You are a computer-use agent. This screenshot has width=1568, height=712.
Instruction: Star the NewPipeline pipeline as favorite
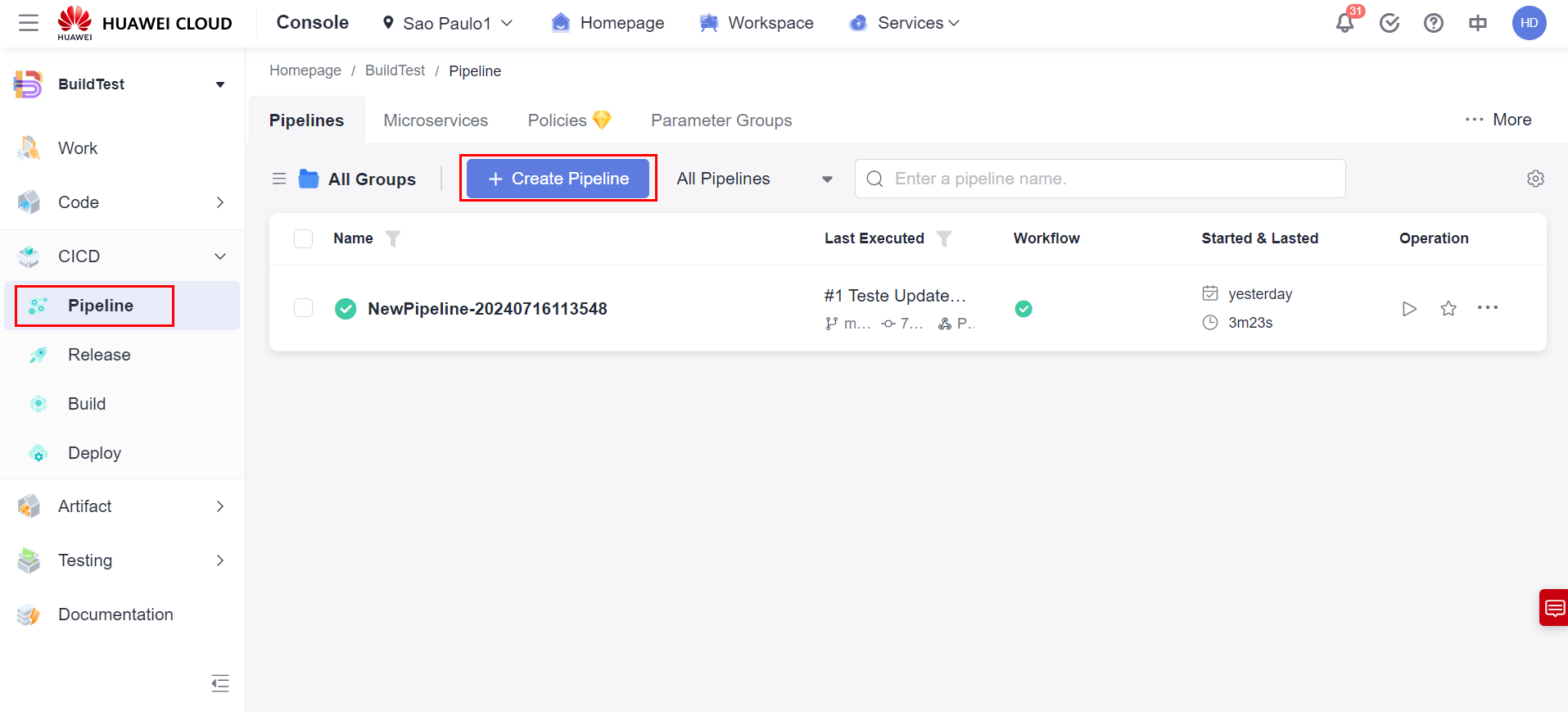(x=1448, y=309)
